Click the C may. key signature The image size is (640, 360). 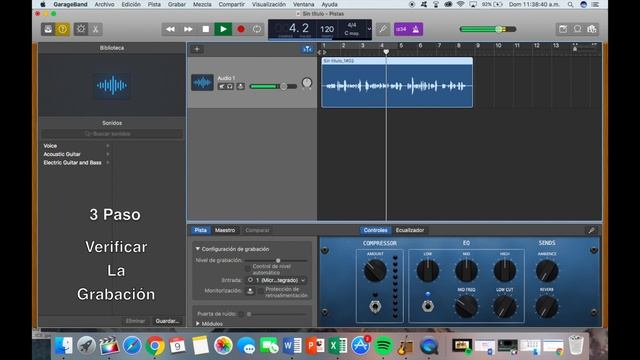[x=351, y=33]
